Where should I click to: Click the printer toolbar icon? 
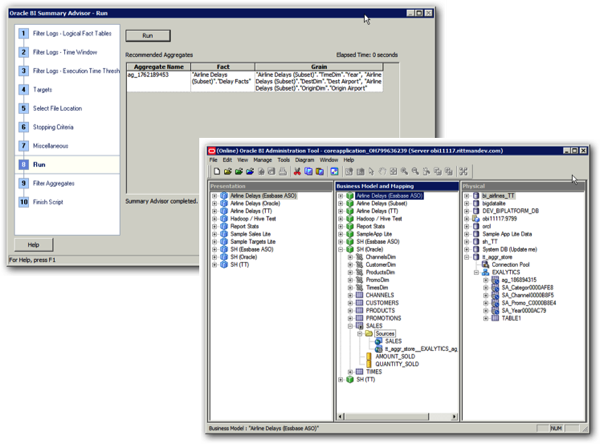(283, 171)
